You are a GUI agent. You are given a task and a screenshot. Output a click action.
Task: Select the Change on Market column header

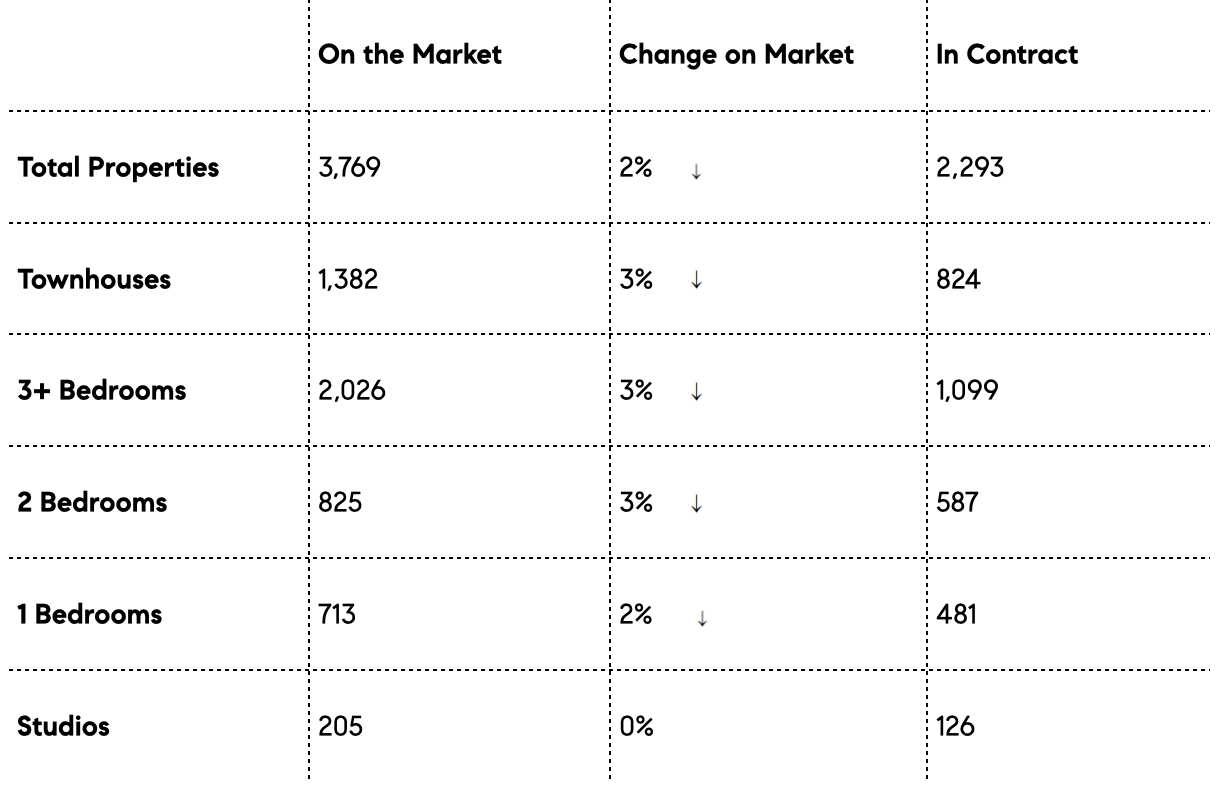pos(737,54)
